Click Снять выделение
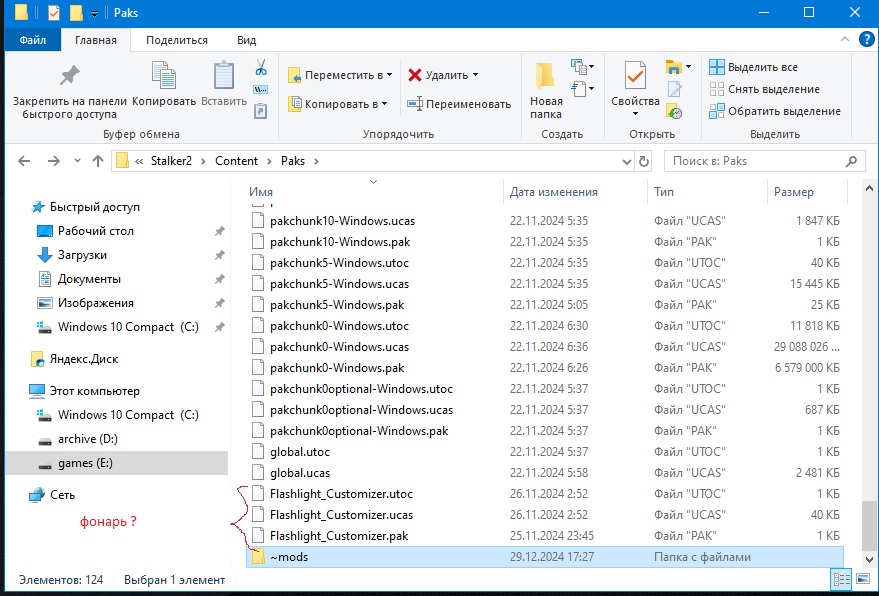The height and width of the screenshot is (596, 879). coord(764,89)
